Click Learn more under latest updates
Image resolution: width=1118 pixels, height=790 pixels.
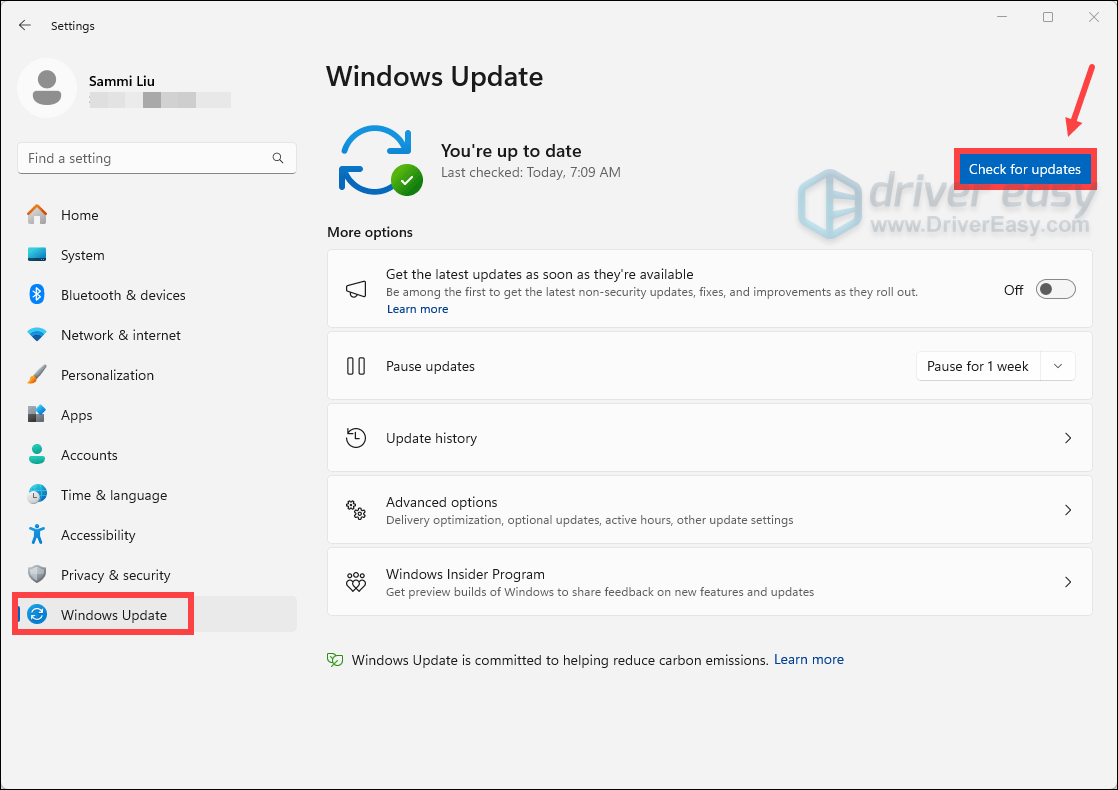(x=417, y=309)
